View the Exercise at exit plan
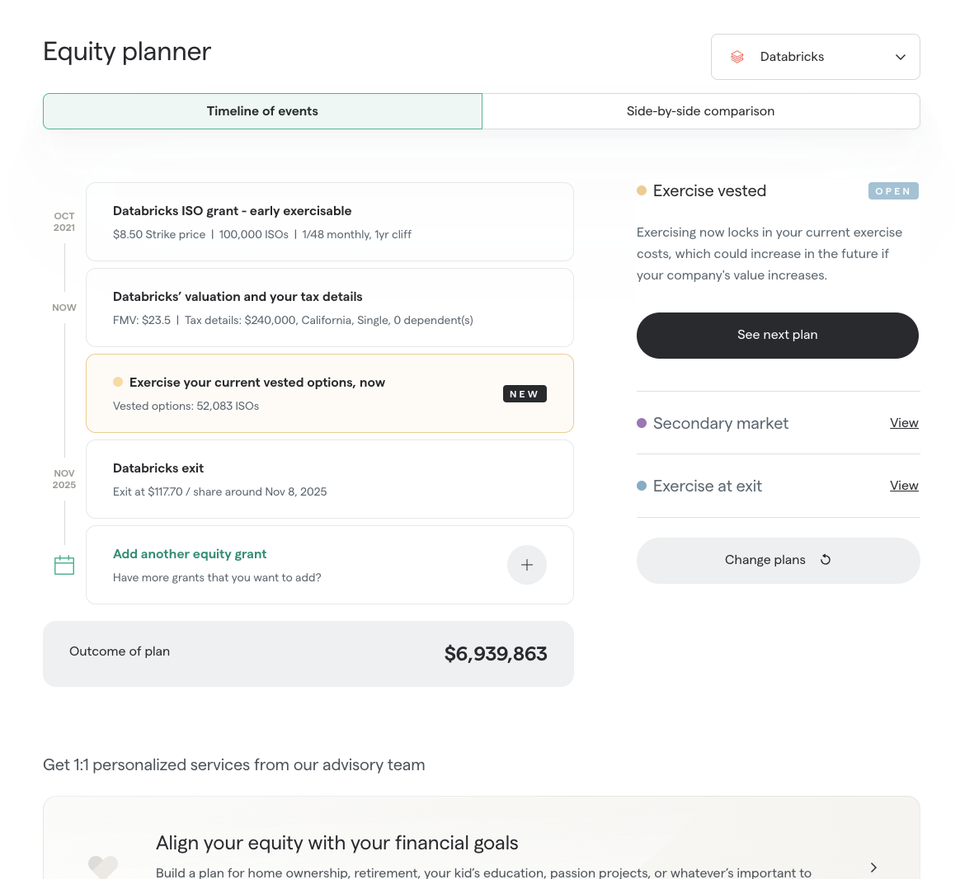960x879 pixels. pos(904,485)
